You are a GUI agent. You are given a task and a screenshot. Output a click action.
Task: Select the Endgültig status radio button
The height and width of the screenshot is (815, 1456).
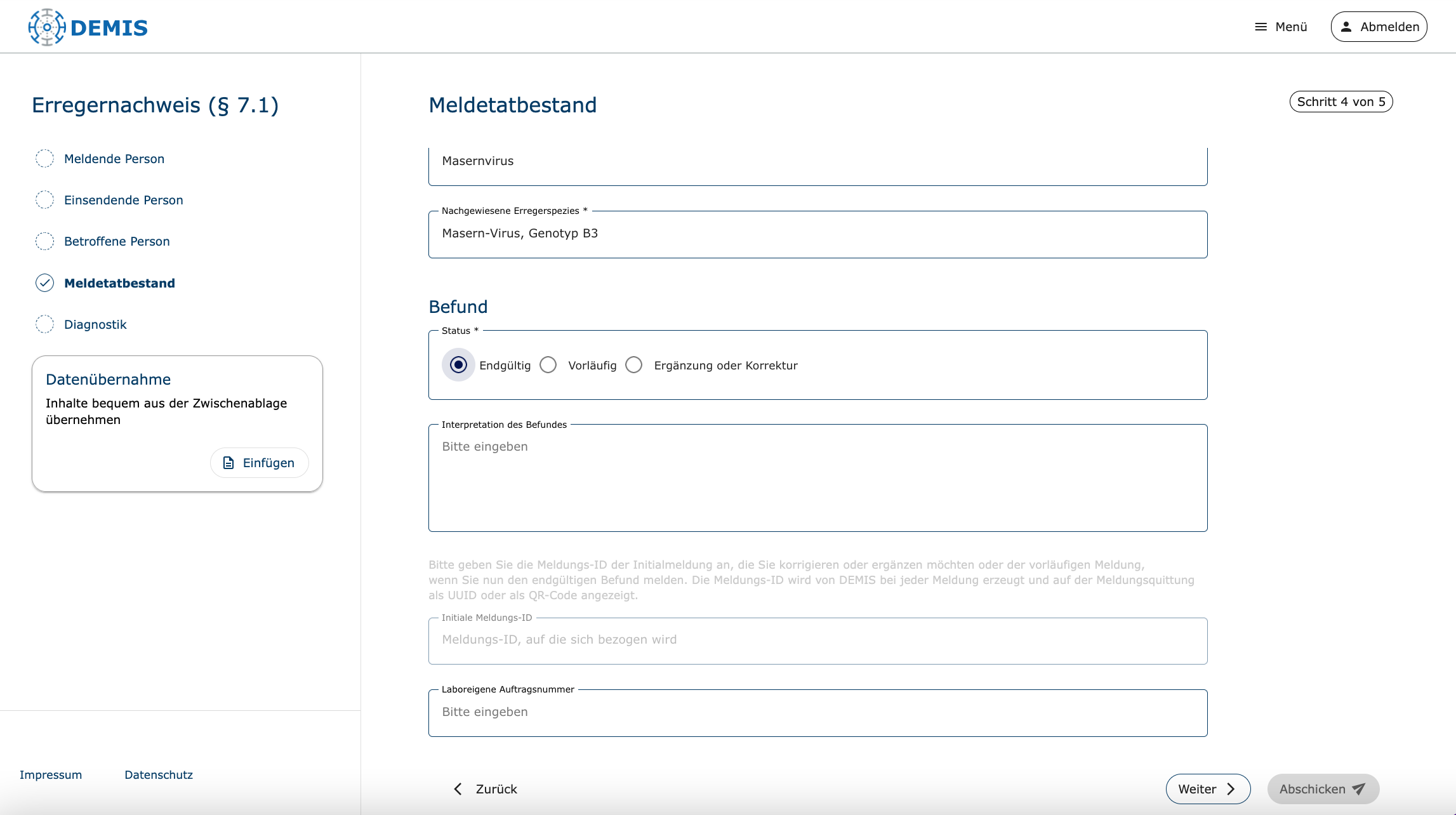pyautogui.click(x=458, y=365)
